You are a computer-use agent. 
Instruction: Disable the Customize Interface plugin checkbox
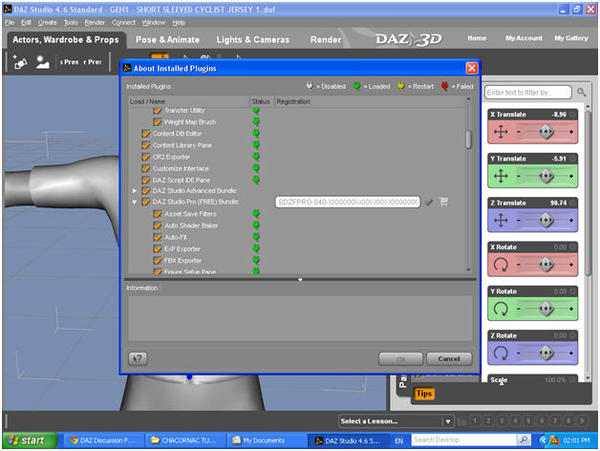145,168
